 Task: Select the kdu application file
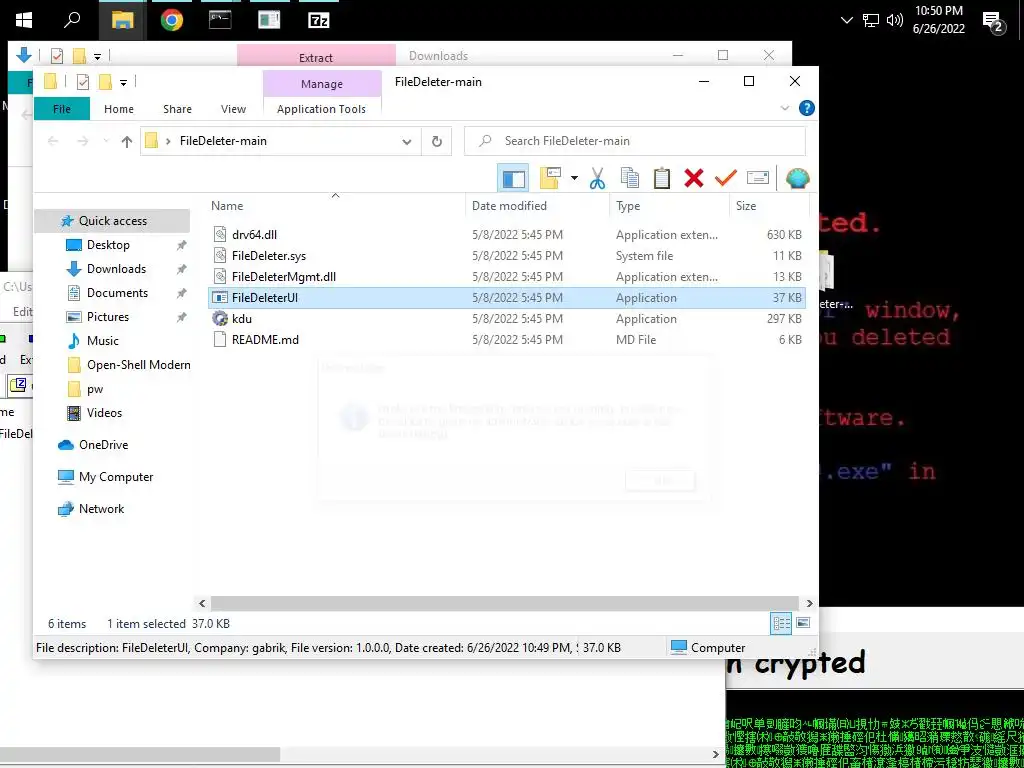point(507,319)
